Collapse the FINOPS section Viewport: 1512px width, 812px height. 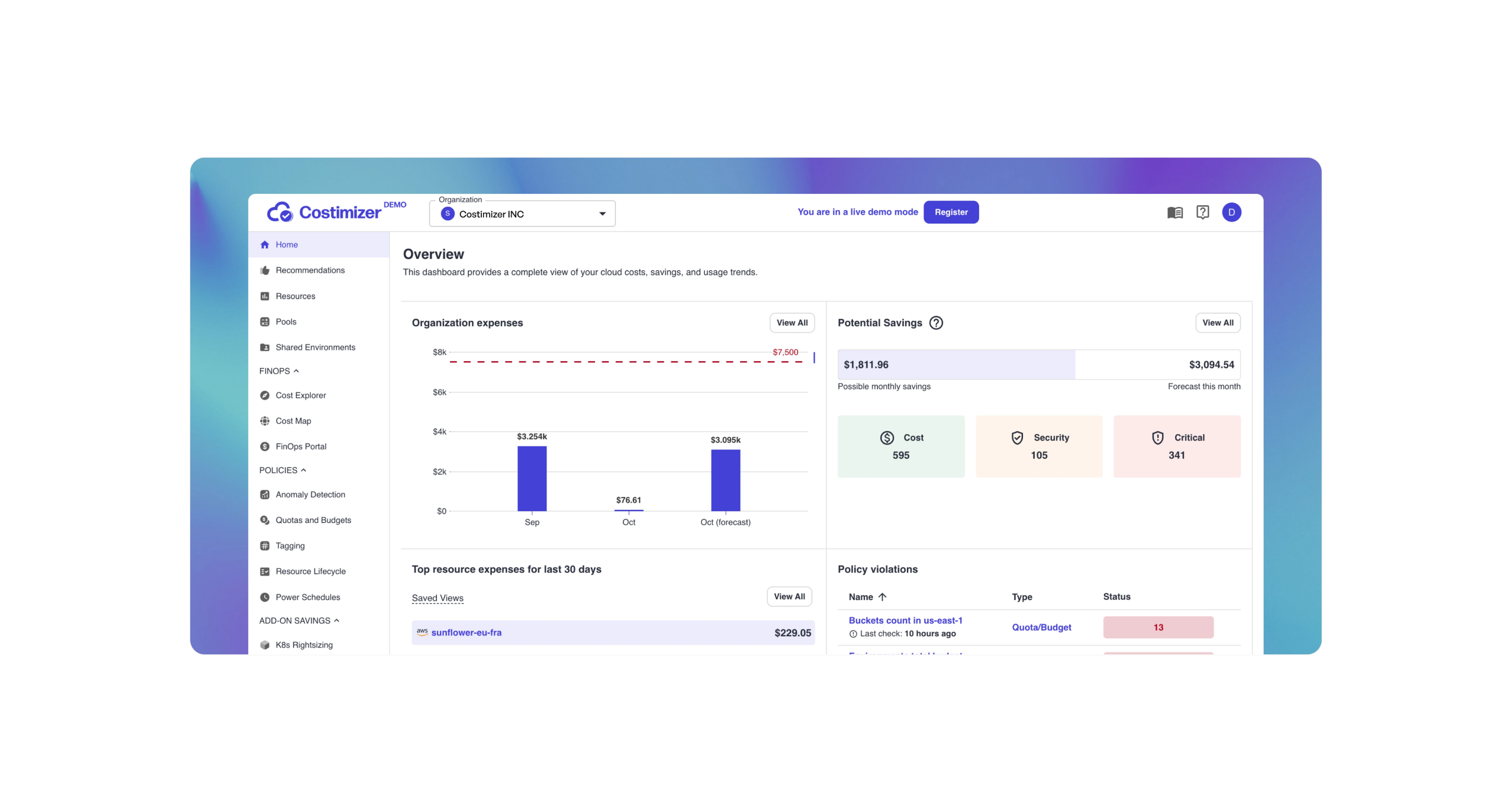pyautogui.click(x=296, y=371)
